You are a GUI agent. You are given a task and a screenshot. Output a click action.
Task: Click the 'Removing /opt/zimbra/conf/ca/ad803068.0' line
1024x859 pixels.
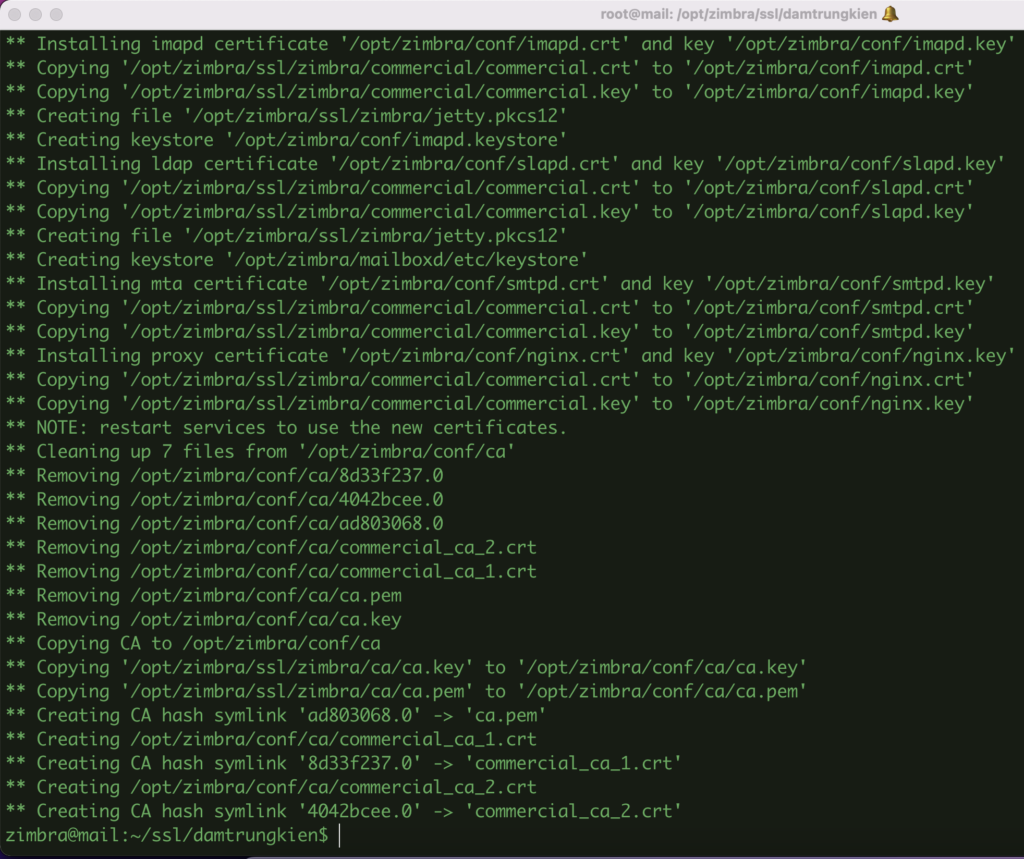(x=225, y=524)
